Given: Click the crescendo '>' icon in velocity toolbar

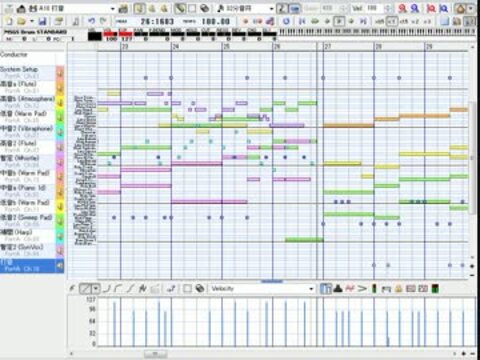Looking at the screenshot, I should click(x=362, y=288).
